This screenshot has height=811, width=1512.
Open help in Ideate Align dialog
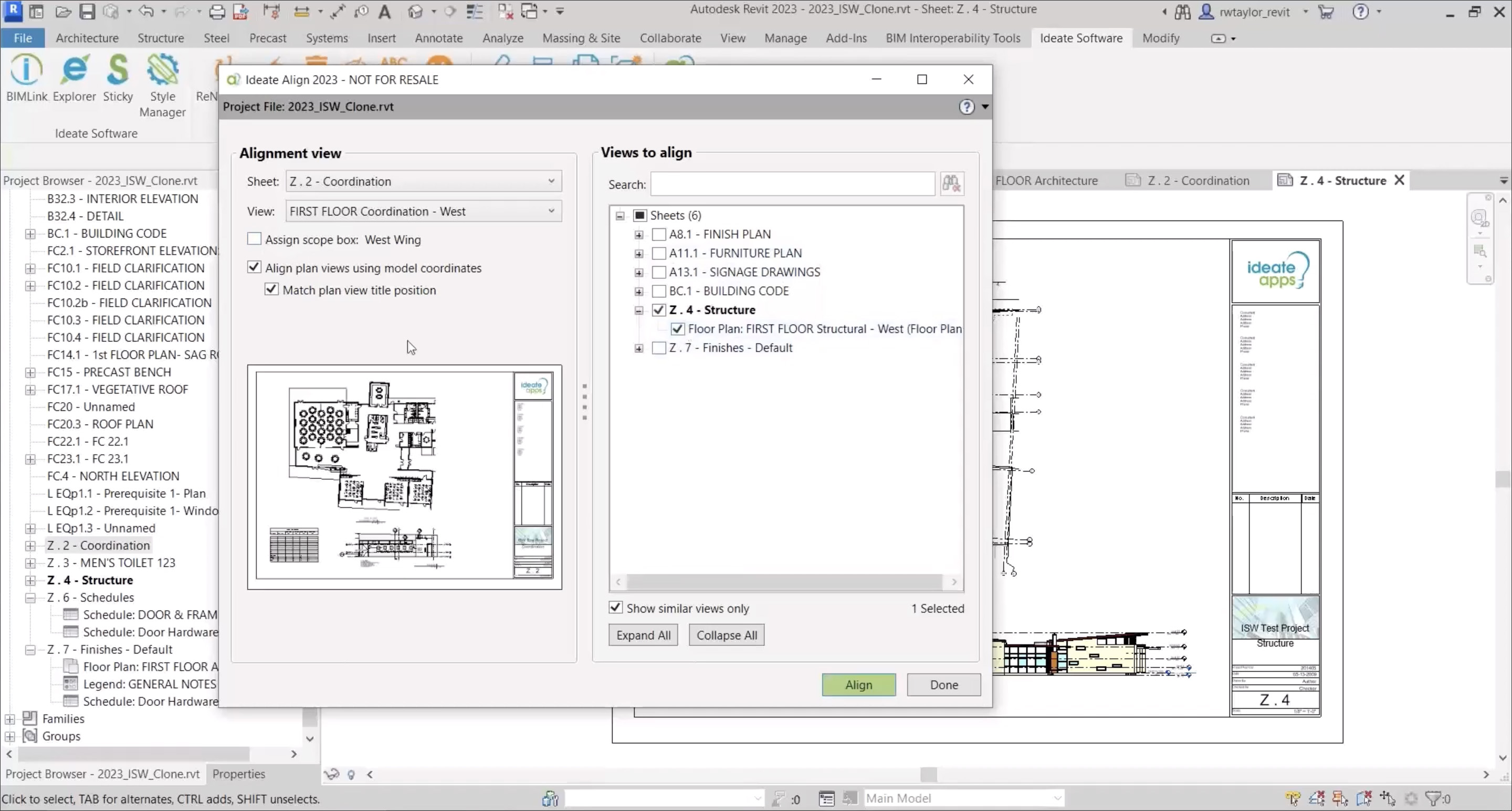[x=966, y=107]
